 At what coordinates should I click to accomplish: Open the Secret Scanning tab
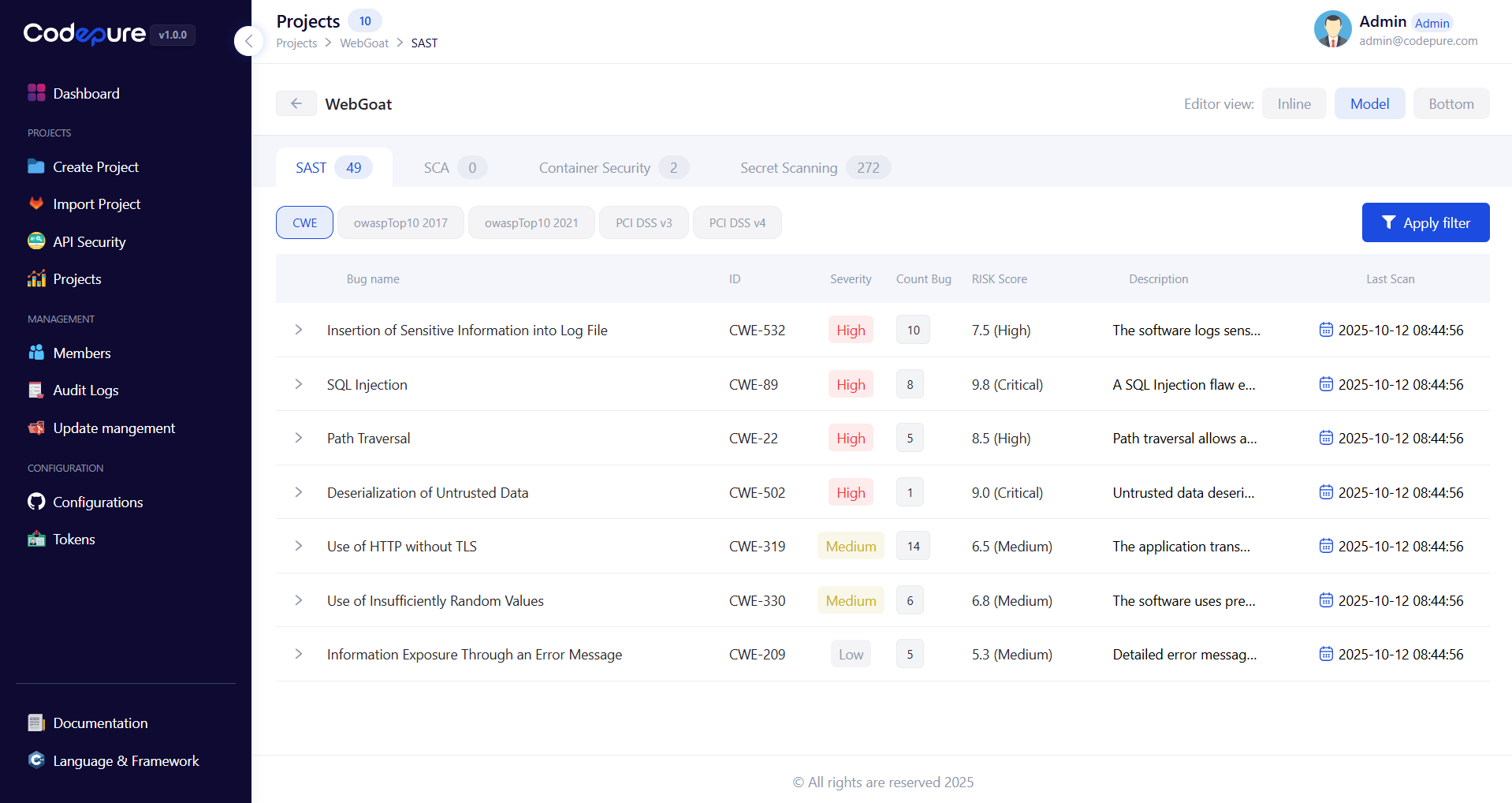pos(815,167)
